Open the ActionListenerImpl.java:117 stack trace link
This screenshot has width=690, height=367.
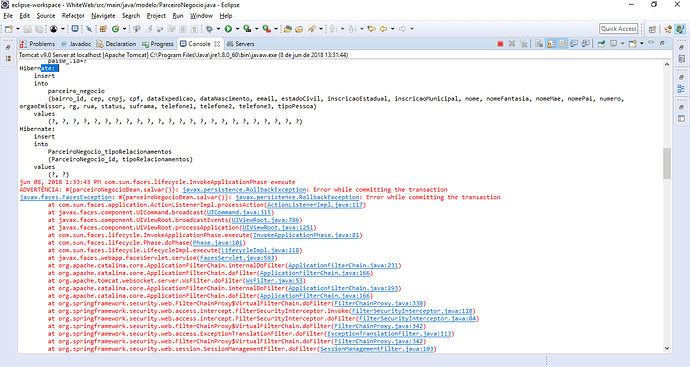(x=315, y=205)
